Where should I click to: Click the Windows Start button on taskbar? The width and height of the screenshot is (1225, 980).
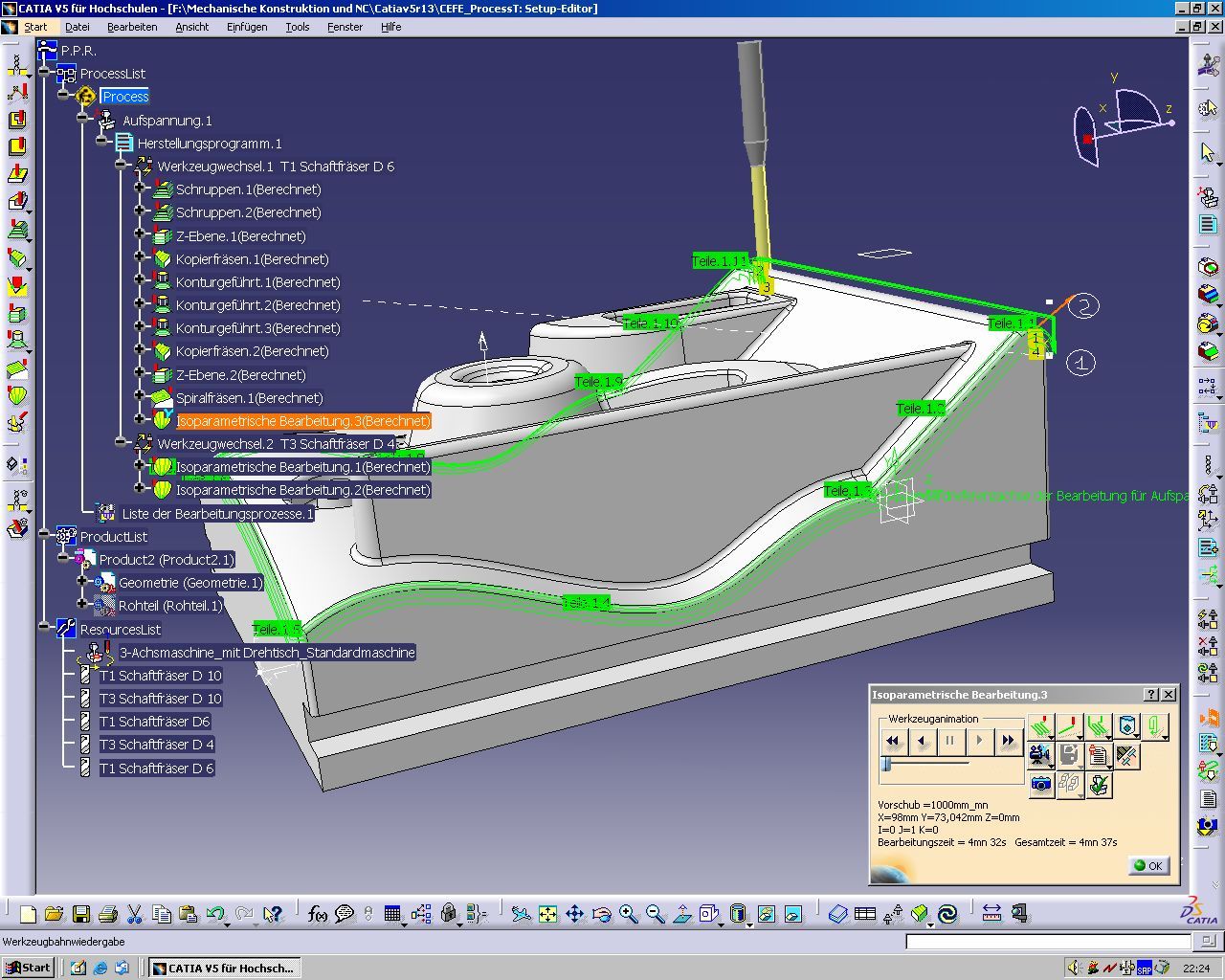[x=28, y=968]
